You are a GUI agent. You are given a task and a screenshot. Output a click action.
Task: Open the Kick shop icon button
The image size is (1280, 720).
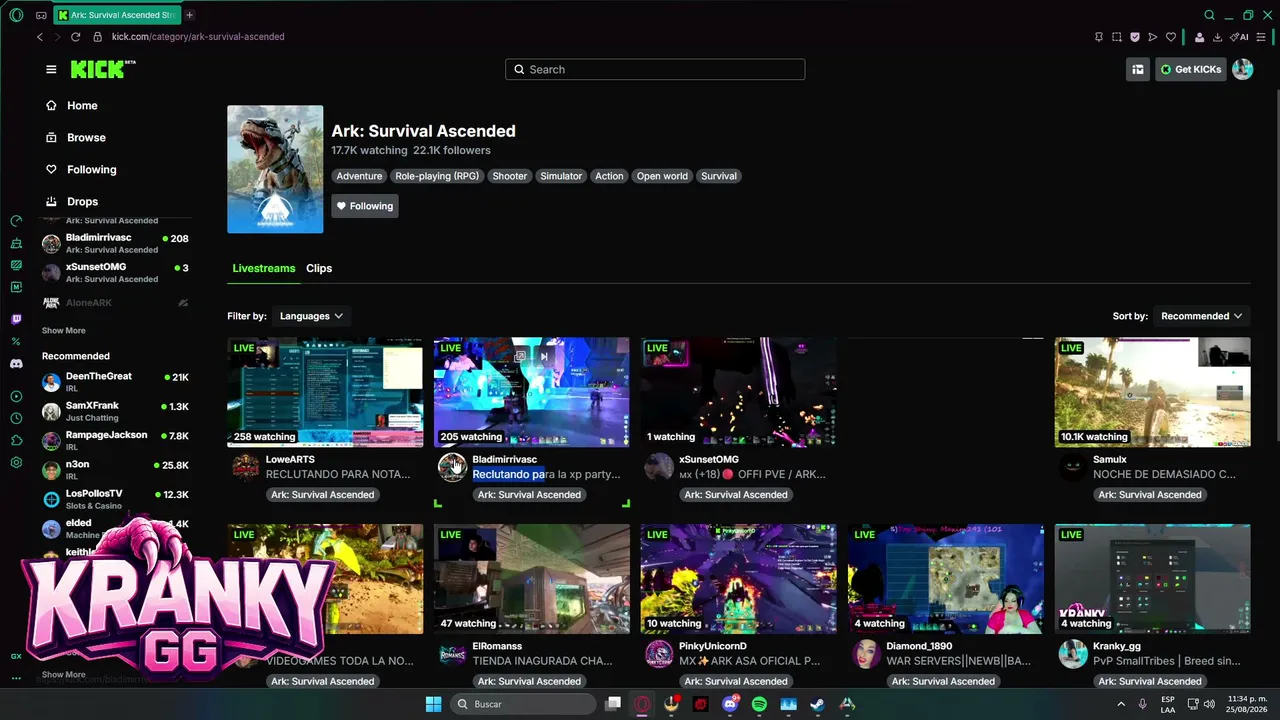(x=1137, y=69)
